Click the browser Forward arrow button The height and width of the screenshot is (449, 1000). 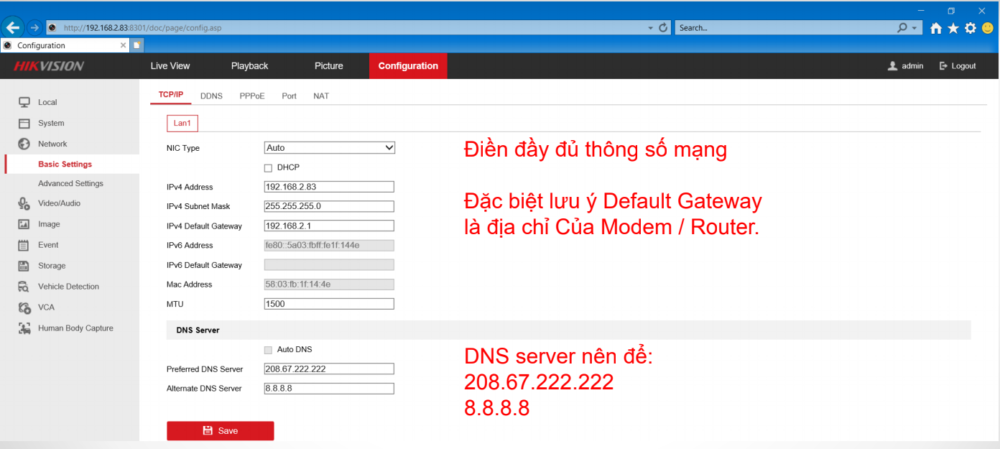[x=34, y=27]
